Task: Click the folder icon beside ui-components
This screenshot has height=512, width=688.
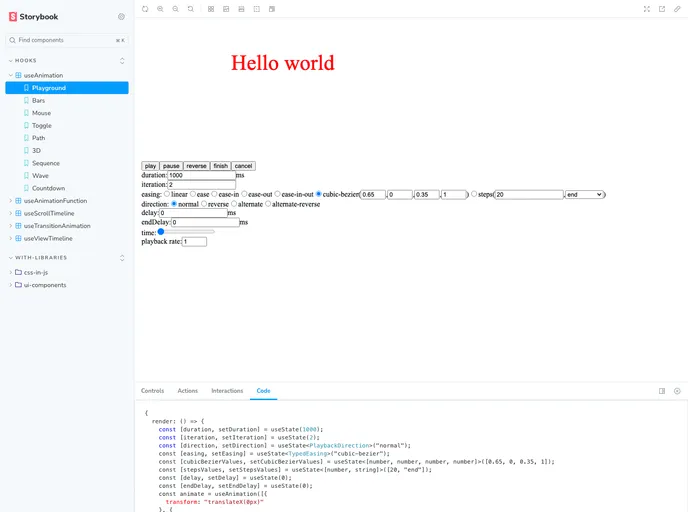Action: [18, 285]
